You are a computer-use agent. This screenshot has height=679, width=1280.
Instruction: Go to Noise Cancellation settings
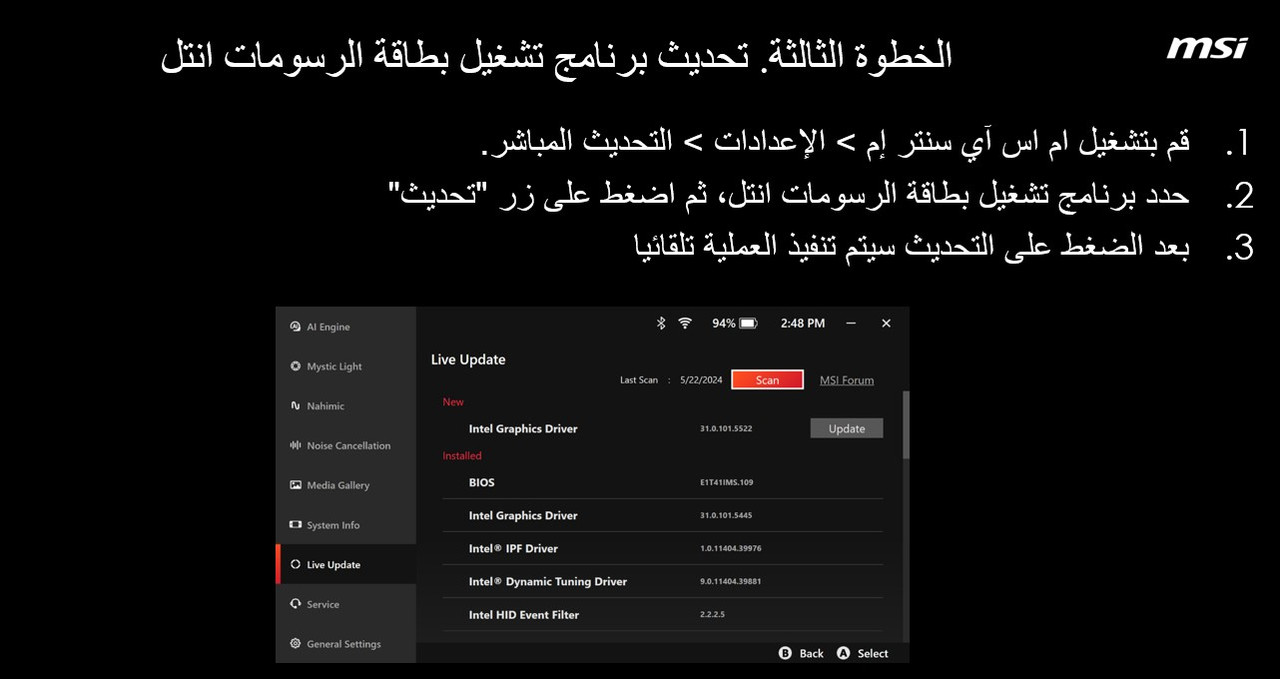pyautogui.click(x=346, y=446)
